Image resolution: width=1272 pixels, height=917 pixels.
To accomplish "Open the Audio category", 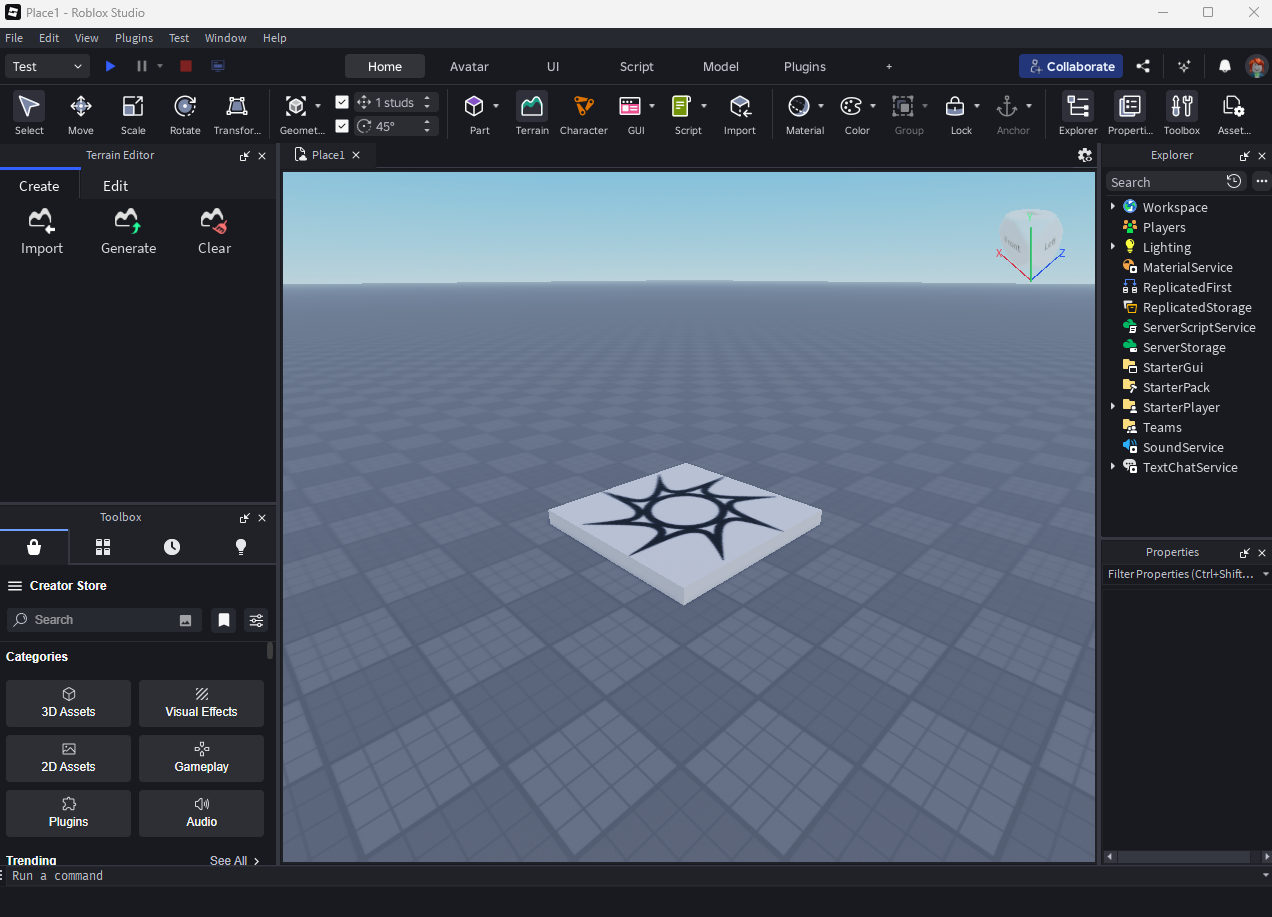I will (x=202, y=813).
